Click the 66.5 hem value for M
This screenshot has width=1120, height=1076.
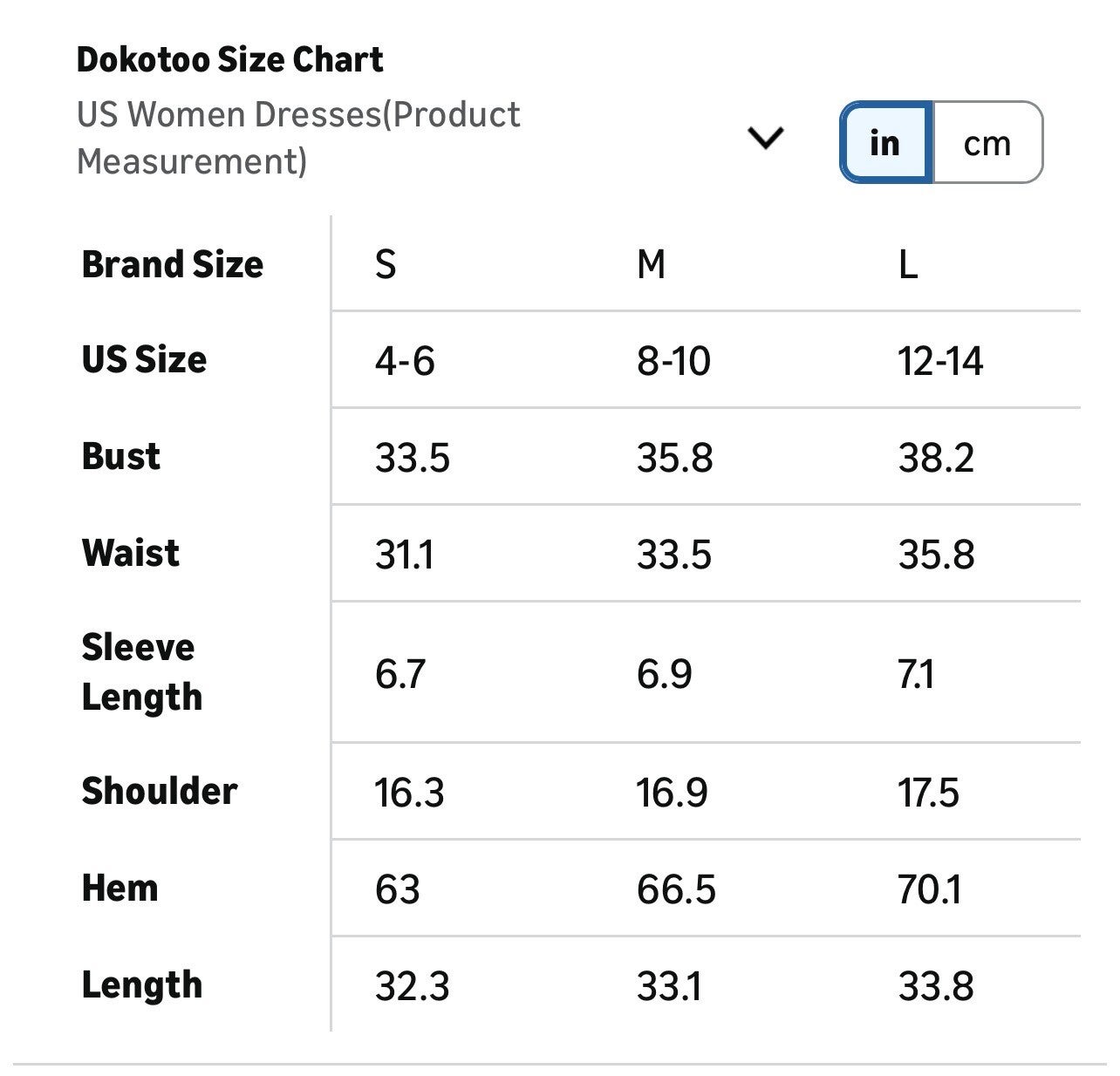676,889
